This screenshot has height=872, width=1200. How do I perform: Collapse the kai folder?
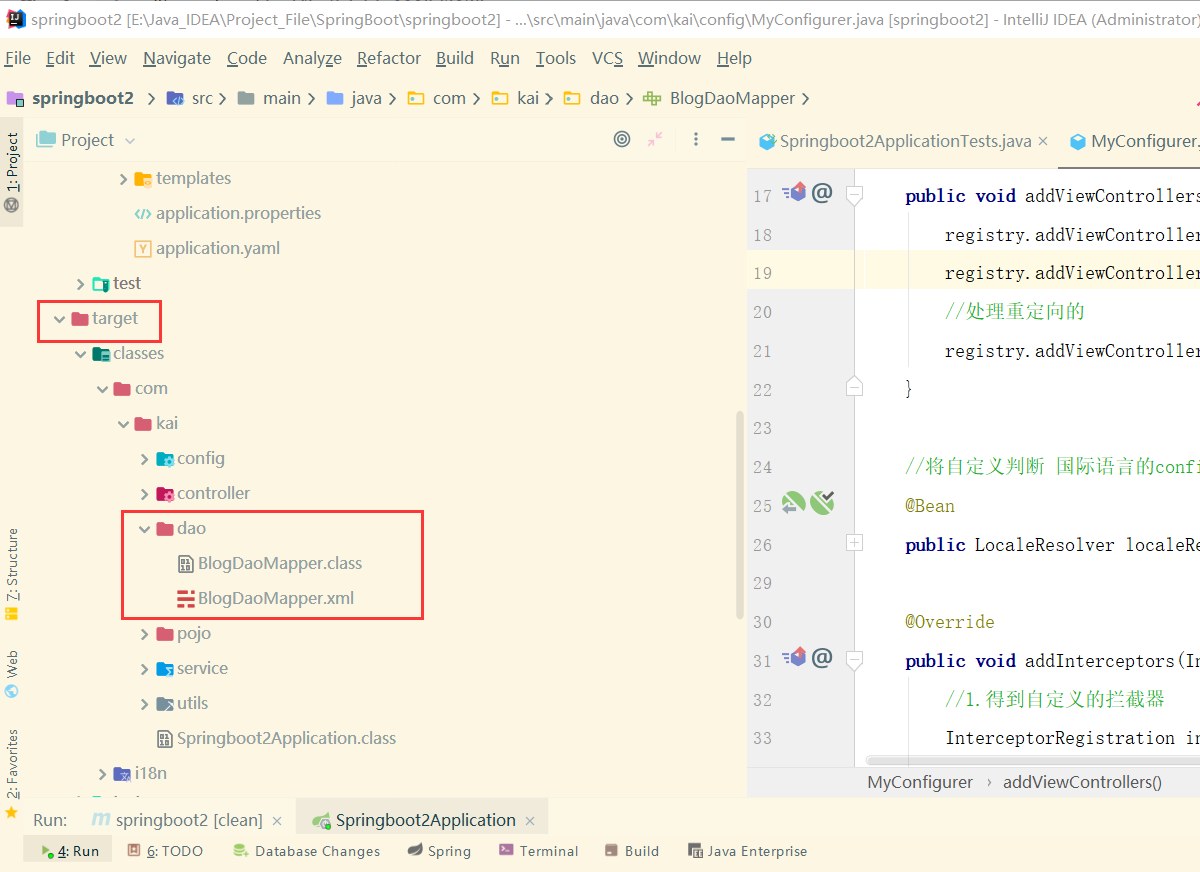tap(123, 424)
